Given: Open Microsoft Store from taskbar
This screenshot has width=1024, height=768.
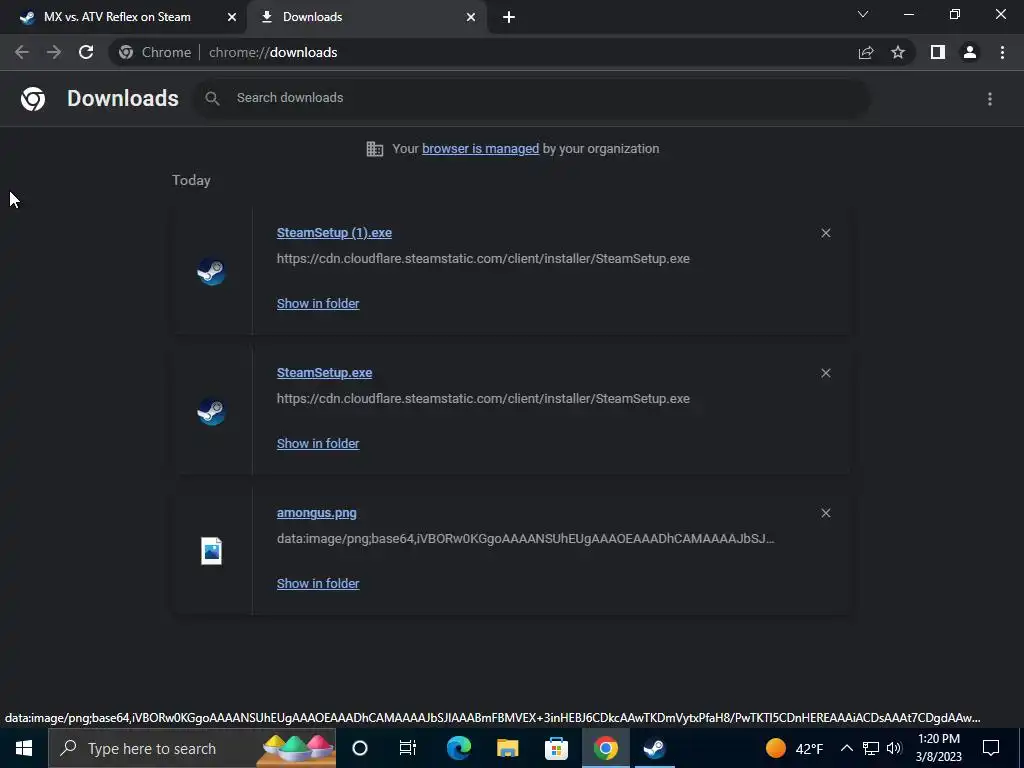Looking at the screenshot, I should (x=556, y=748).
